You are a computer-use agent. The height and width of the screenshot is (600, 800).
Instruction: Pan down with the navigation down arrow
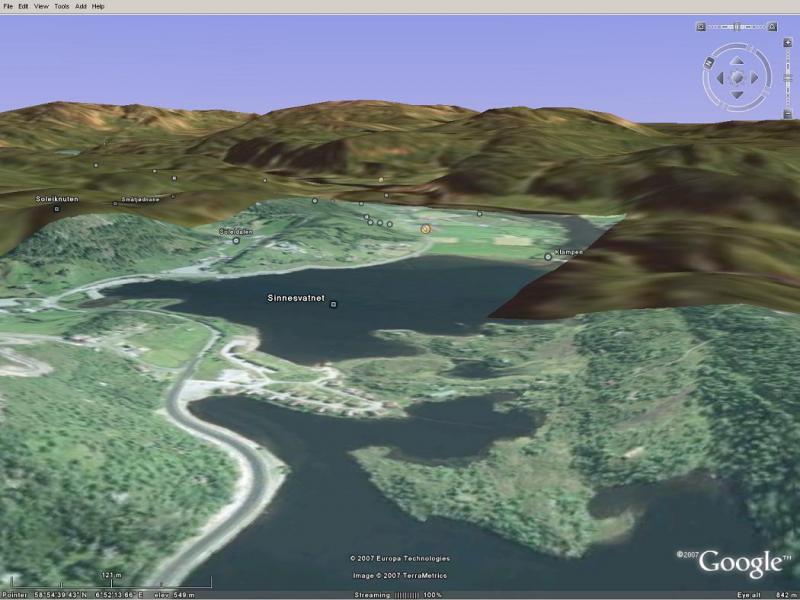(737, 94)
